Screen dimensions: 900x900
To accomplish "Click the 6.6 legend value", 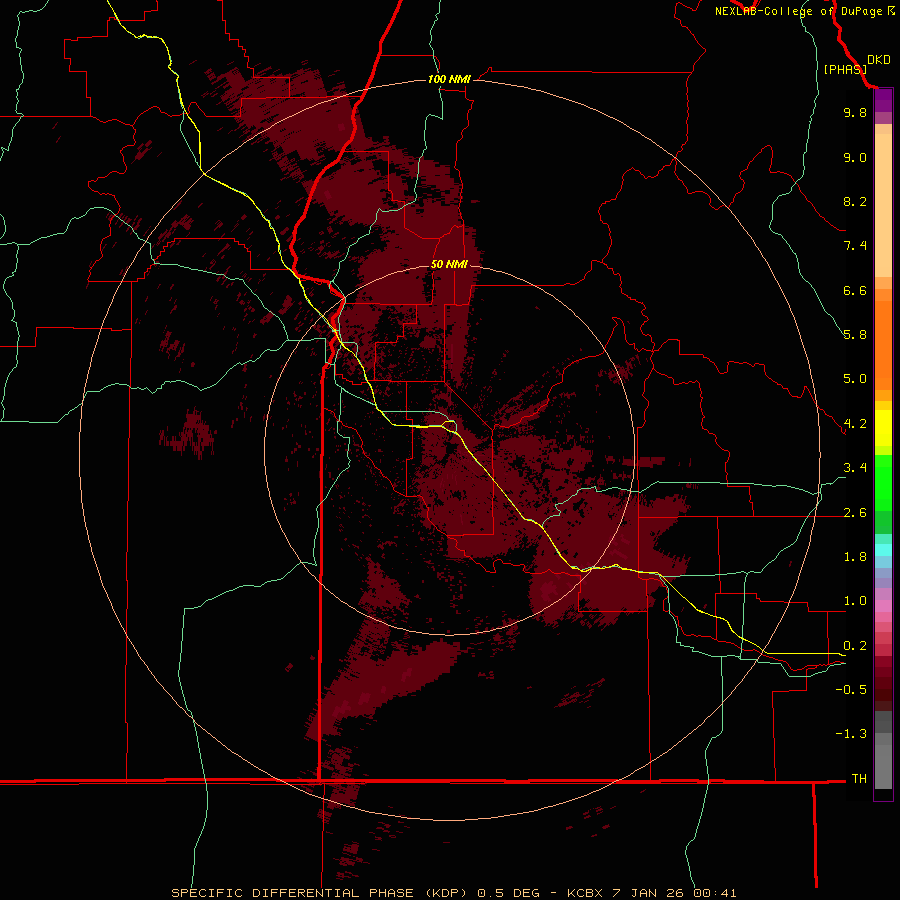I will pos(855,290).
